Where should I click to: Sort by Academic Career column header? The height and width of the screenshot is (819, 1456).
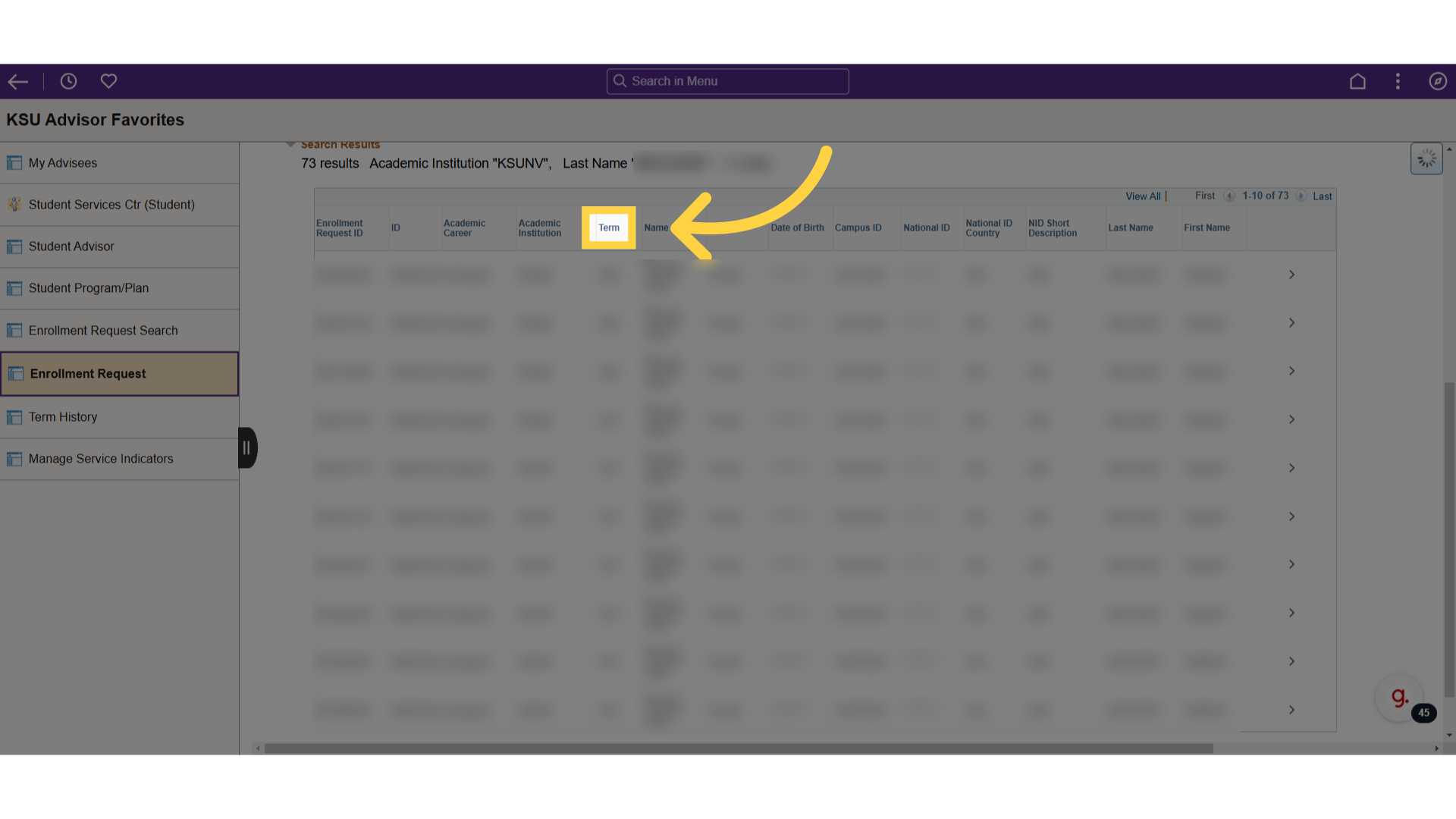[464, 228]
